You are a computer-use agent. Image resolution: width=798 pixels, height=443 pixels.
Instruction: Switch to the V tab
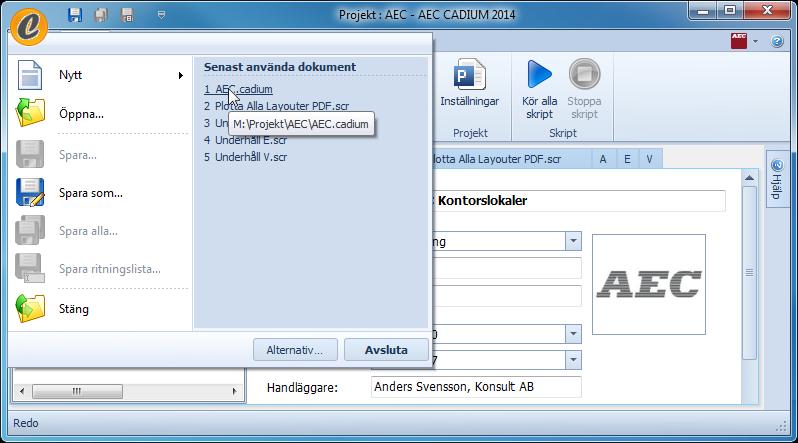[649, 159]
